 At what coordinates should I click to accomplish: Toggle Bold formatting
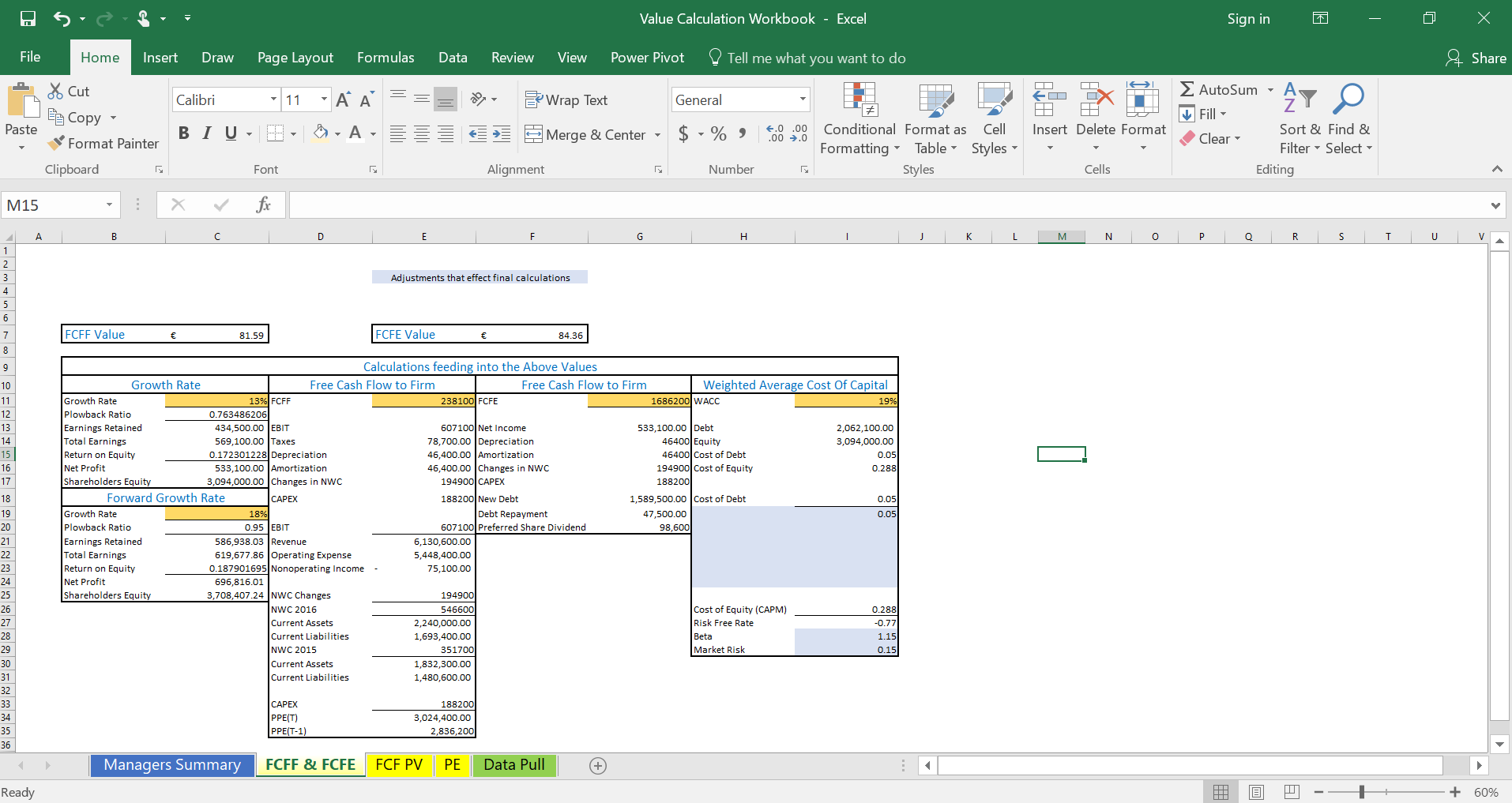[183, 133]
